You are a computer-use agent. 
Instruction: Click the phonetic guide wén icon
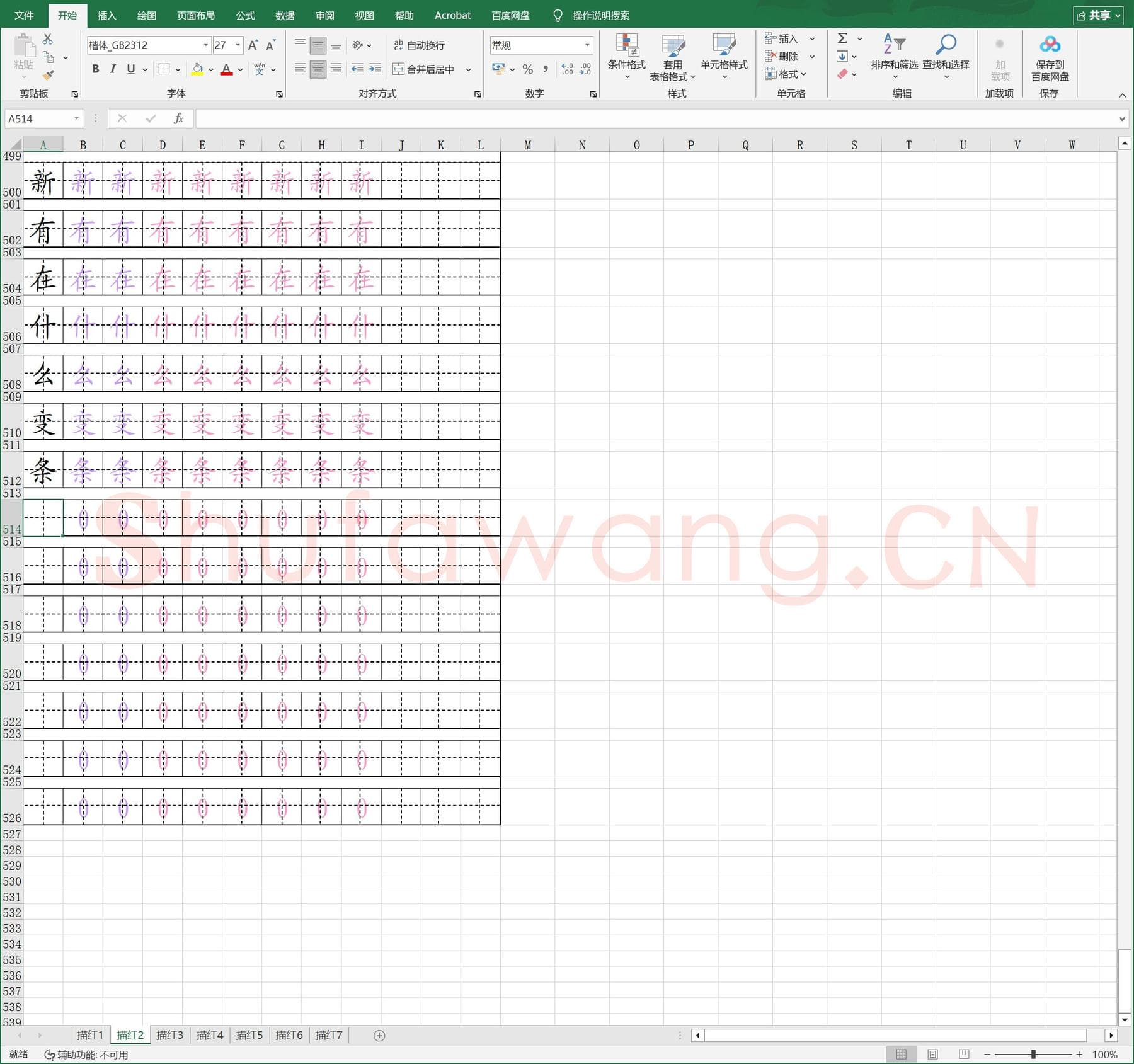(x=260, y=69)
